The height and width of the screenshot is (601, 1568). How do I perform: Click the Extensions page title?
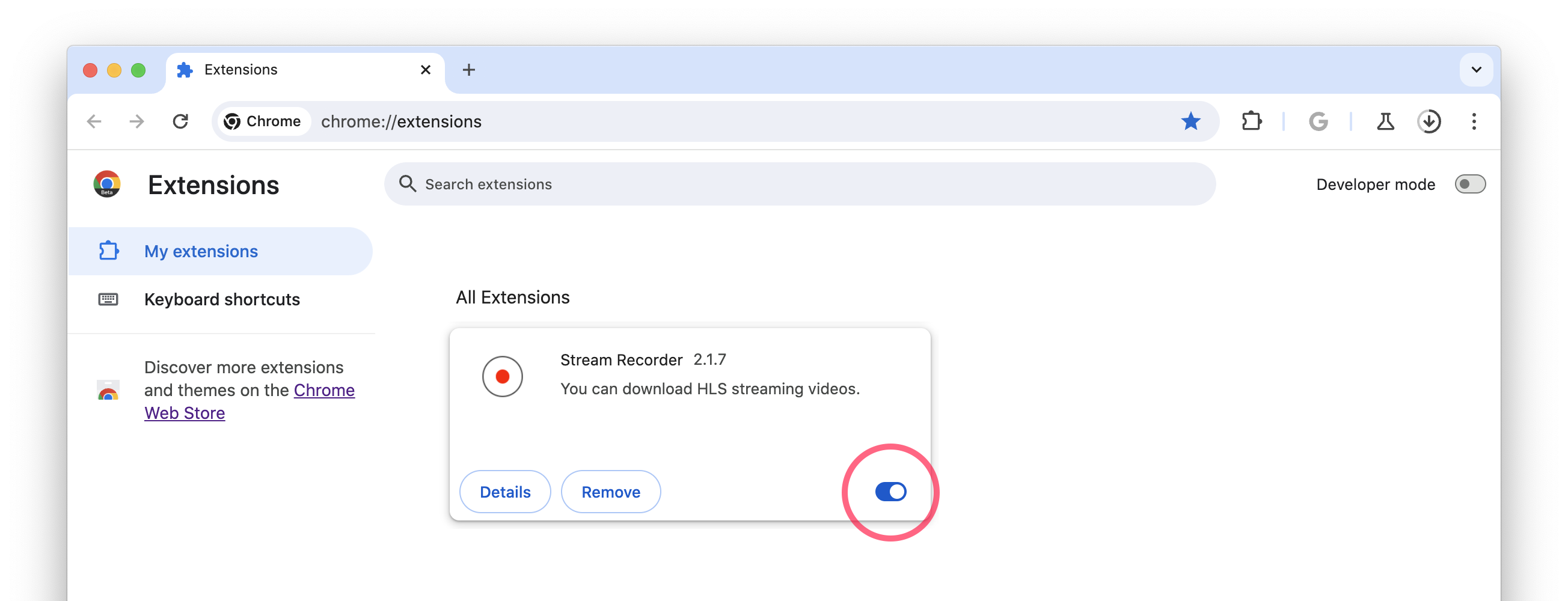pos(213,186)
